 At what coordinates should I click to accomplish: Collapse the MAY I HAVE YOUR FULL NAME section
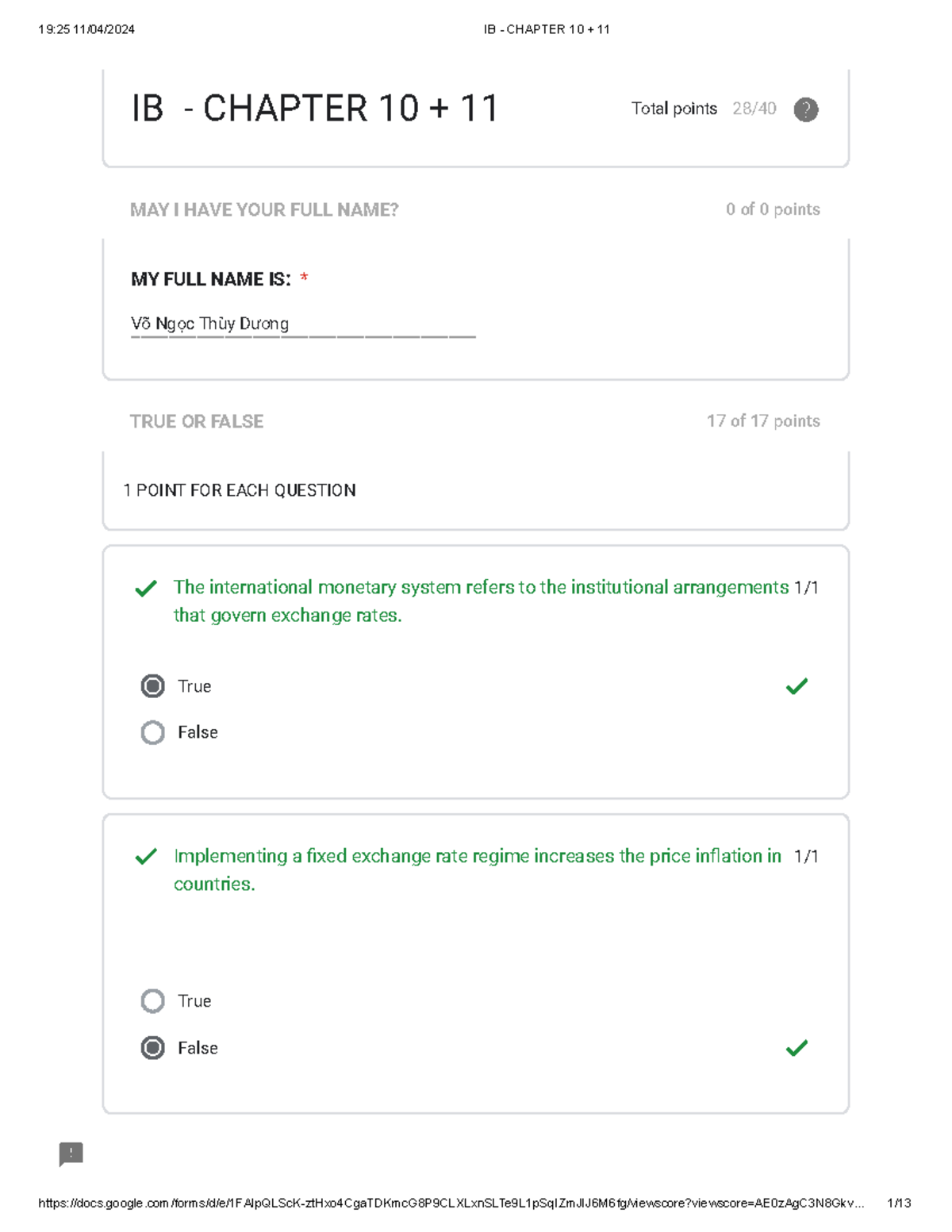(x=266, y=209)
